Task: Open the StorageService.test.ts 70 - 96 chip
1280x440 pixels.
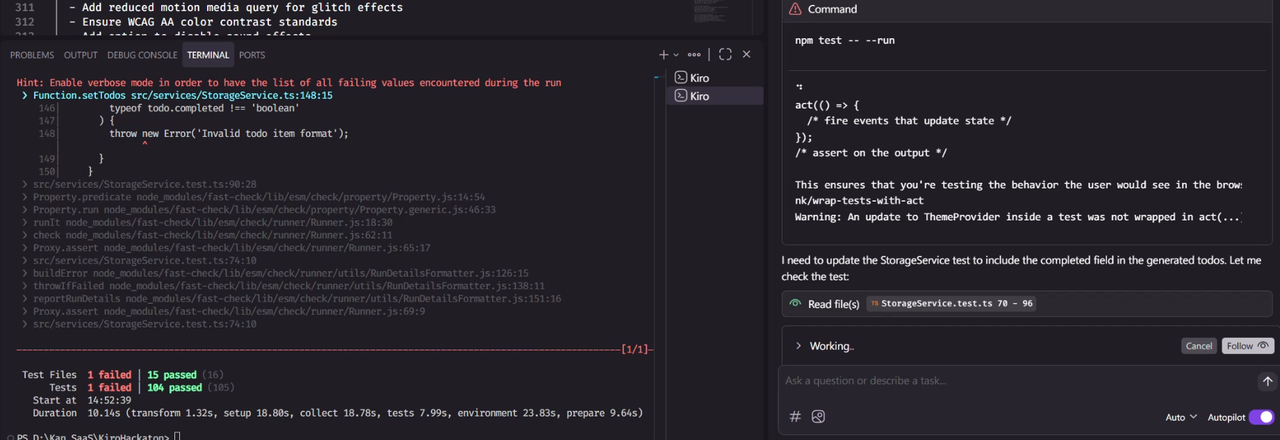Action: (x=950, y=303)
